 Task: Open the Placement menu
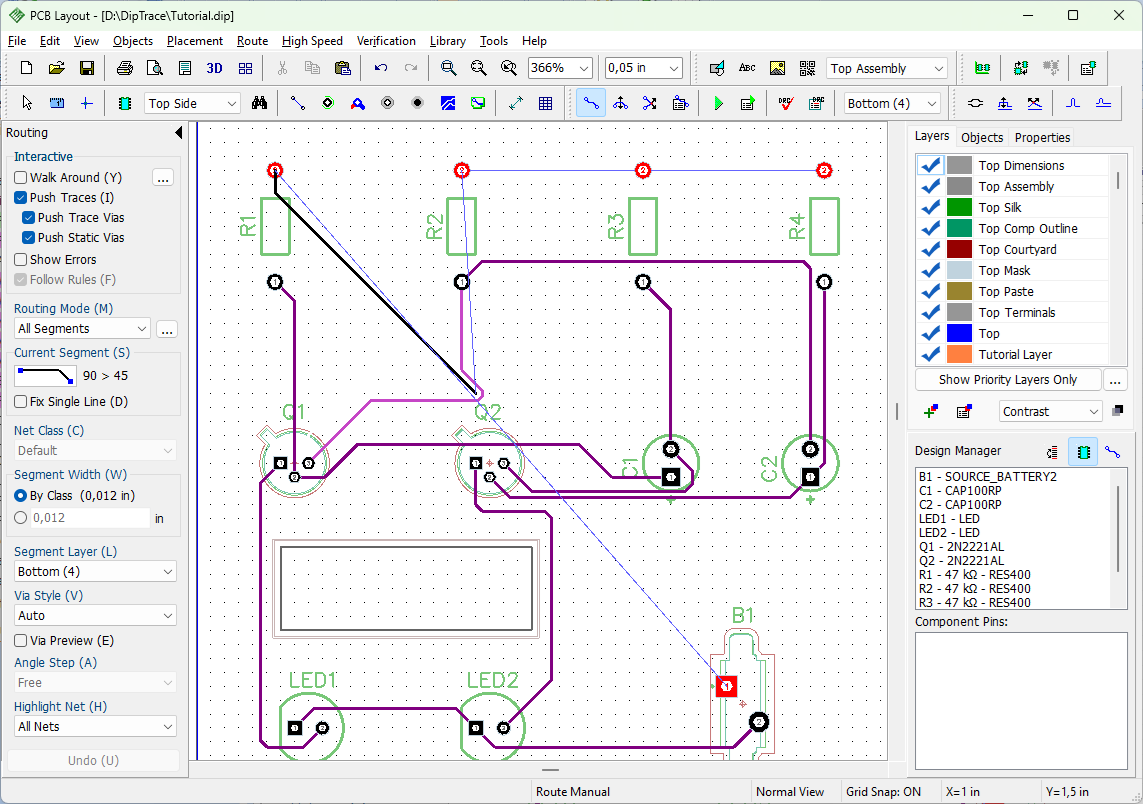(x=195, y=41)
